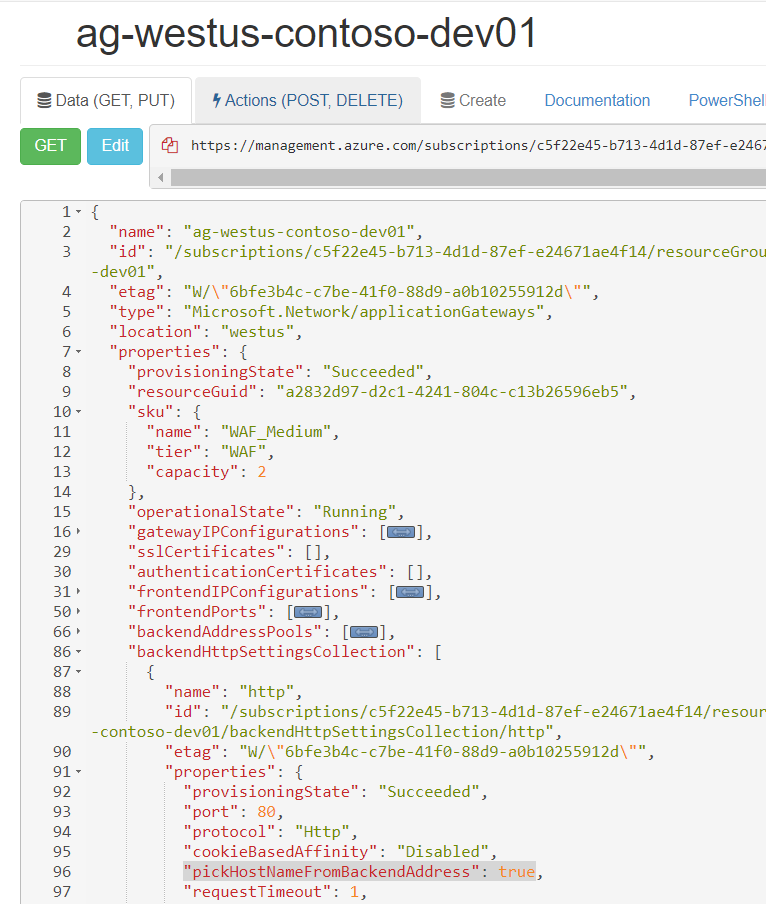Collapse the sku block at line 10
Viewport: 766px width, 904px height.
(x=78, y=412)
